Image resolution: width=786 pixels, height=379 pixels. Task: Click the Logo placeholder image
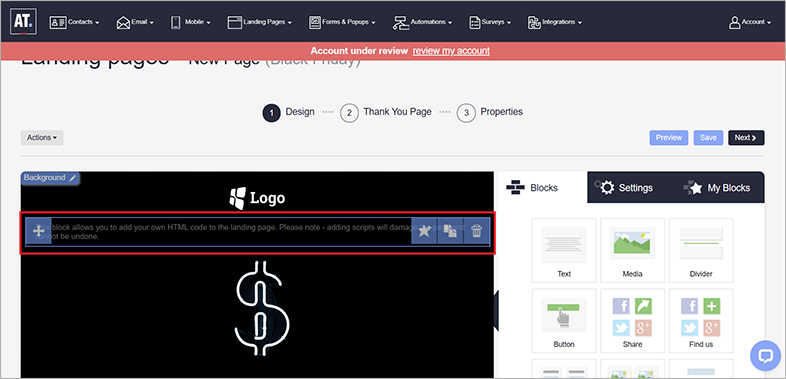point(257,198)
